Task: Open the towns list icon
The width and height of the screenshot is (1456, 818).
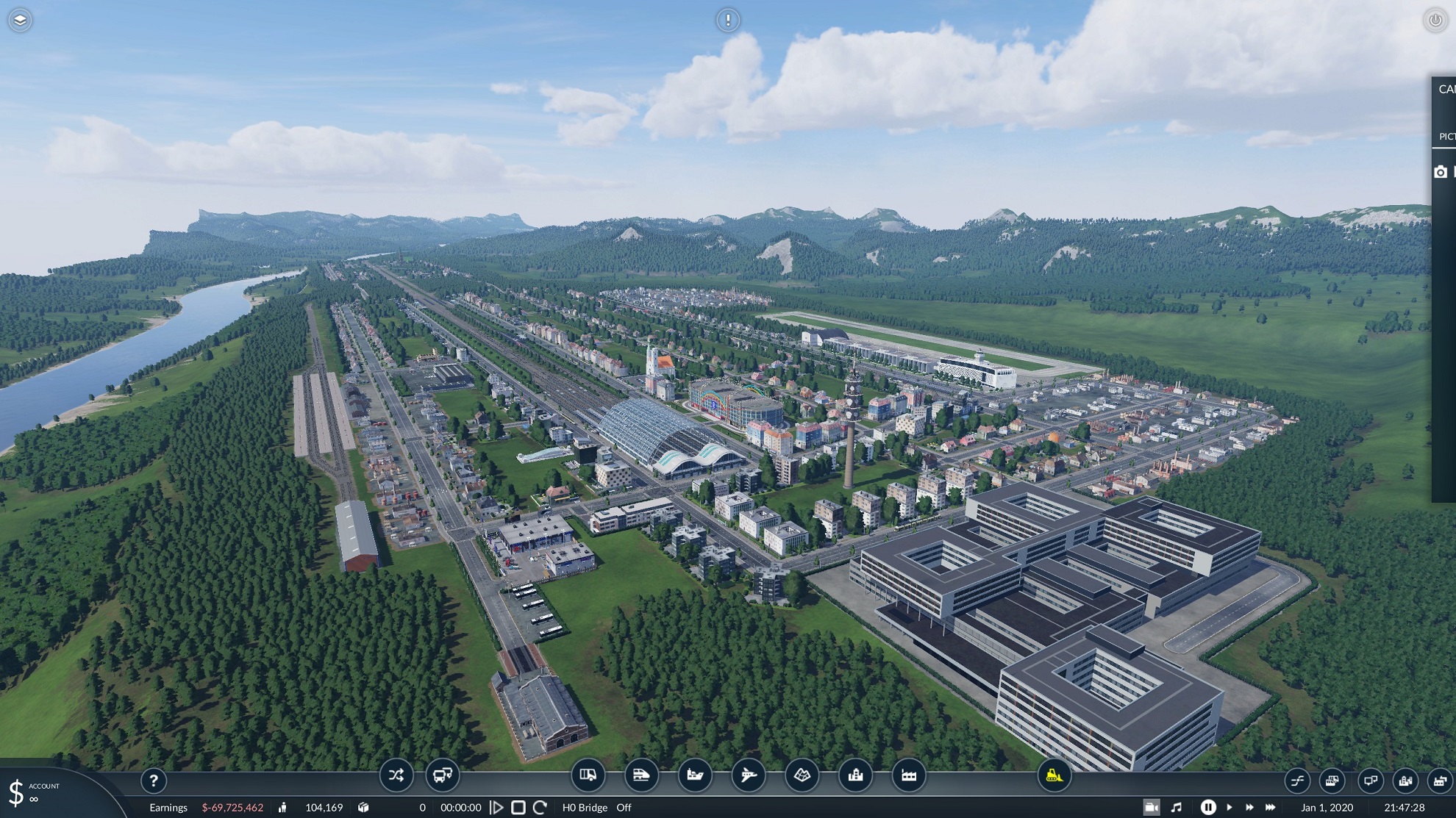Action: click(x=1405, y=781)
